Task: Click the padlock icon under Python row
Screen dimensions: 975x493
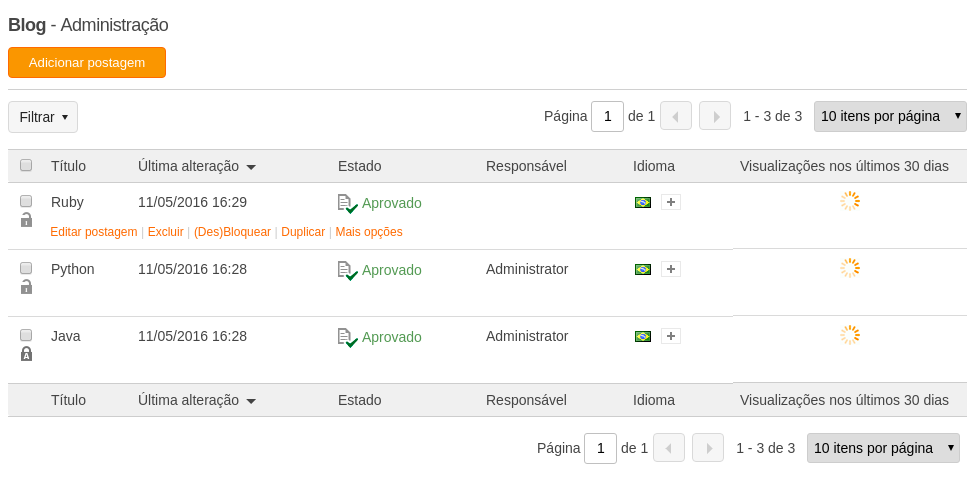Action: click(x=26, y=287)
